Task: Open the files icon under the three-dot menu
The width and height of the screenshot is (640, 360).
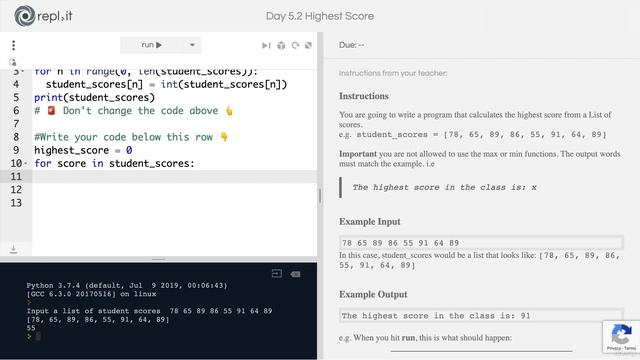Action: (x=13, y=62)
